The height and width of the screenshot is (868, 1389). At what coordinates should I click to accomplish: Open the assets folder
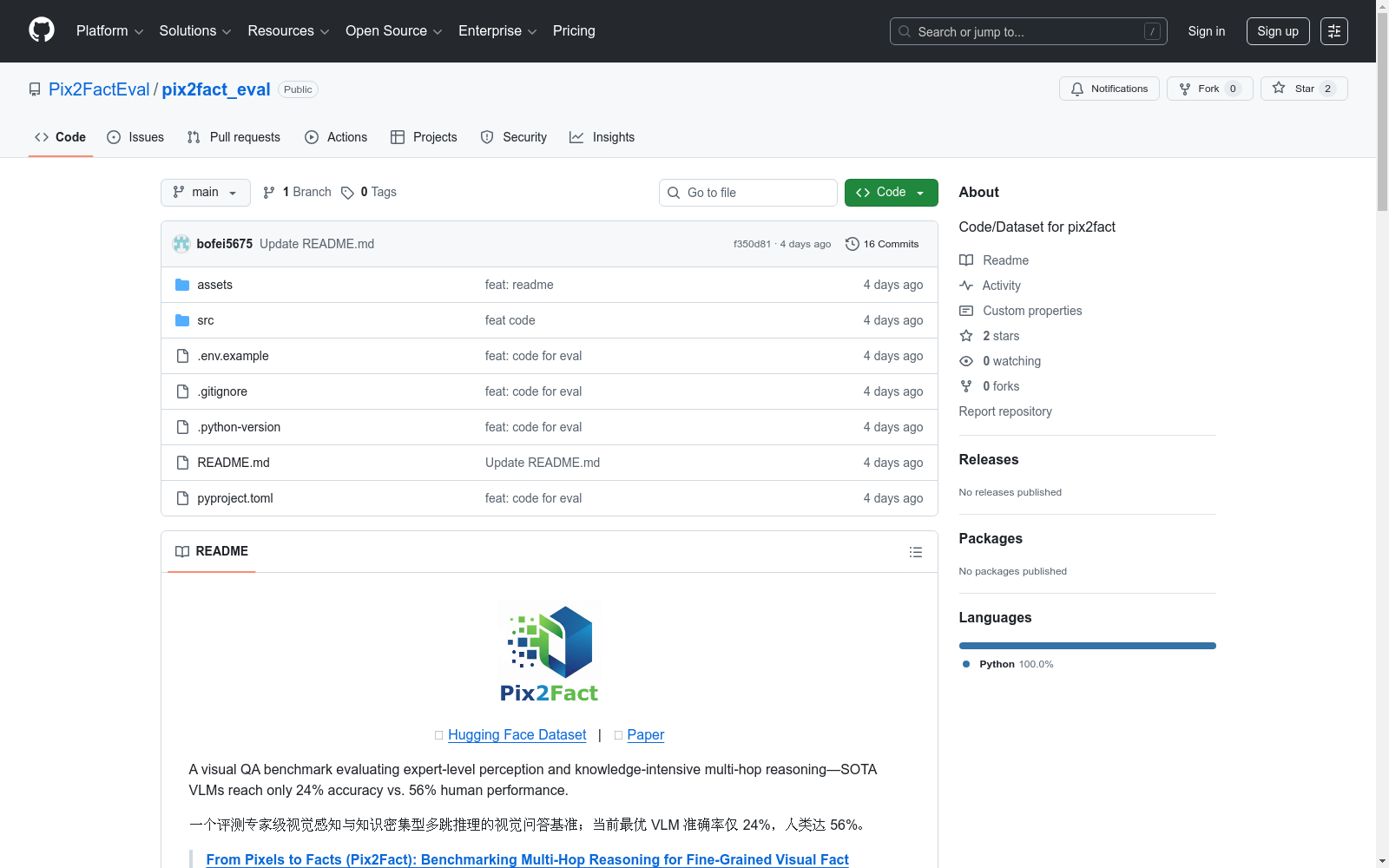(x=214, y=285)
